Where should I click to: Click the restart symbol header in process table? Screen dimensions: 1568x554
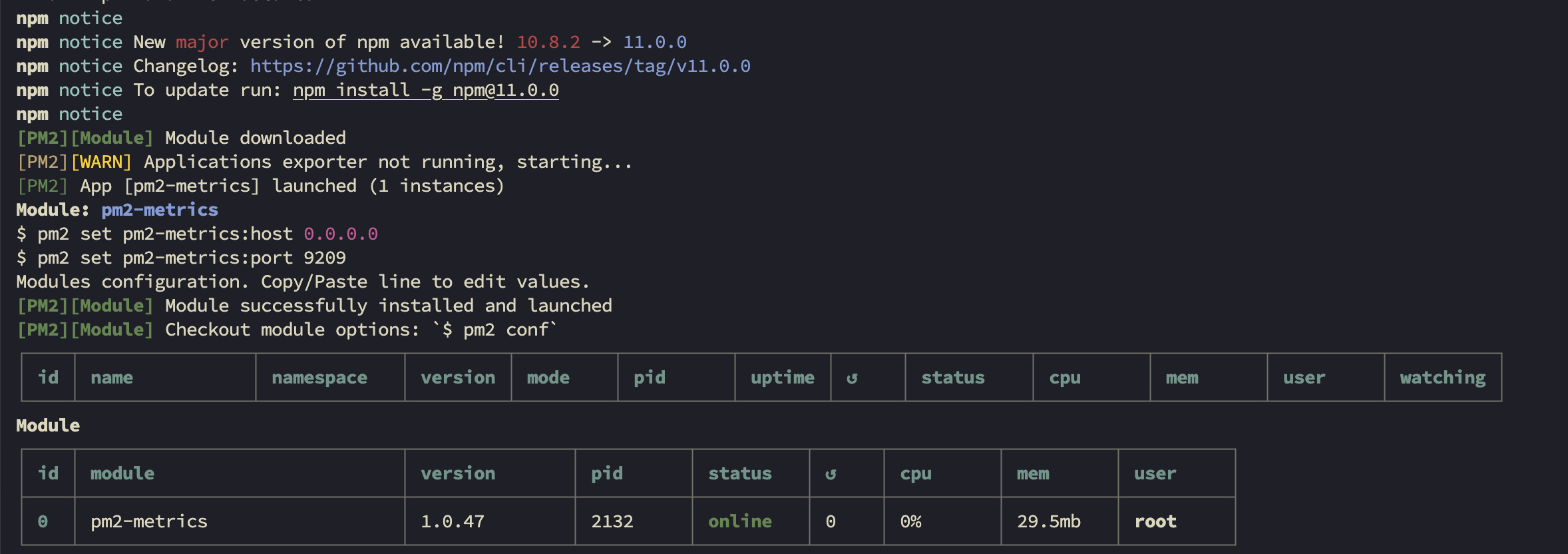tap(852, 378)
